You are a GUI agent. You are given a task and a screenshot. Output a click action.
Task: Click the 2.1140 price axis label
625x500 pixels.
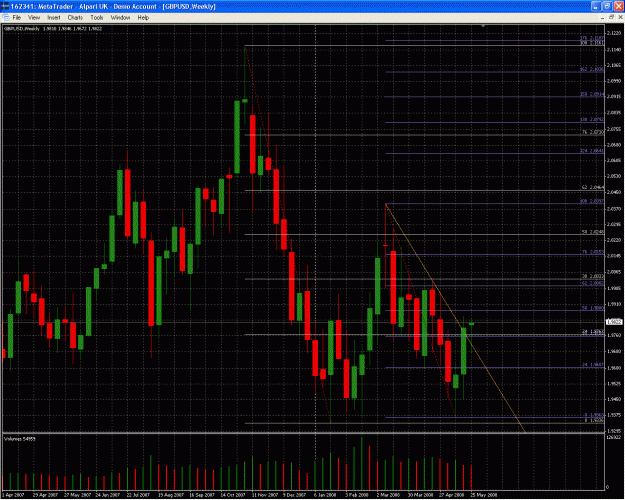click(x=615, y=49)
